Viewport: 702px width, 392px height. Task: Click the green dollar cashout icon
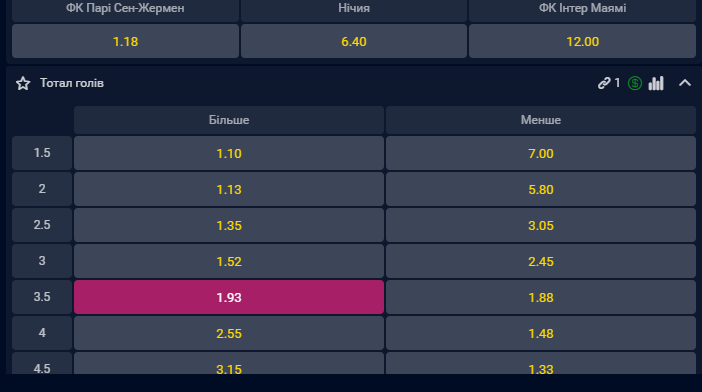pyautogui.click(x=634, y=83)
